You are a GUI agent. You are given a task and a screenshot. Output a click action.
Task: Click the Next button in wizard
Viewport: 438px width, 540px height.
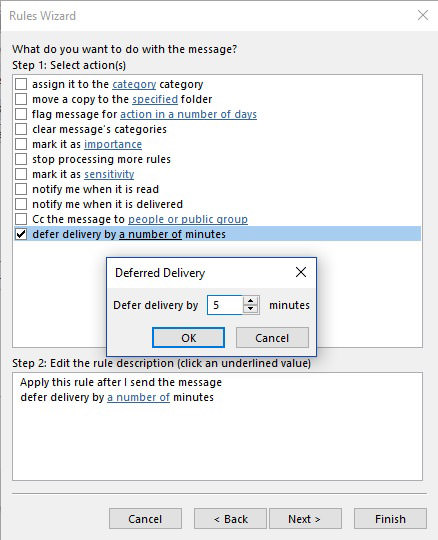305,519
